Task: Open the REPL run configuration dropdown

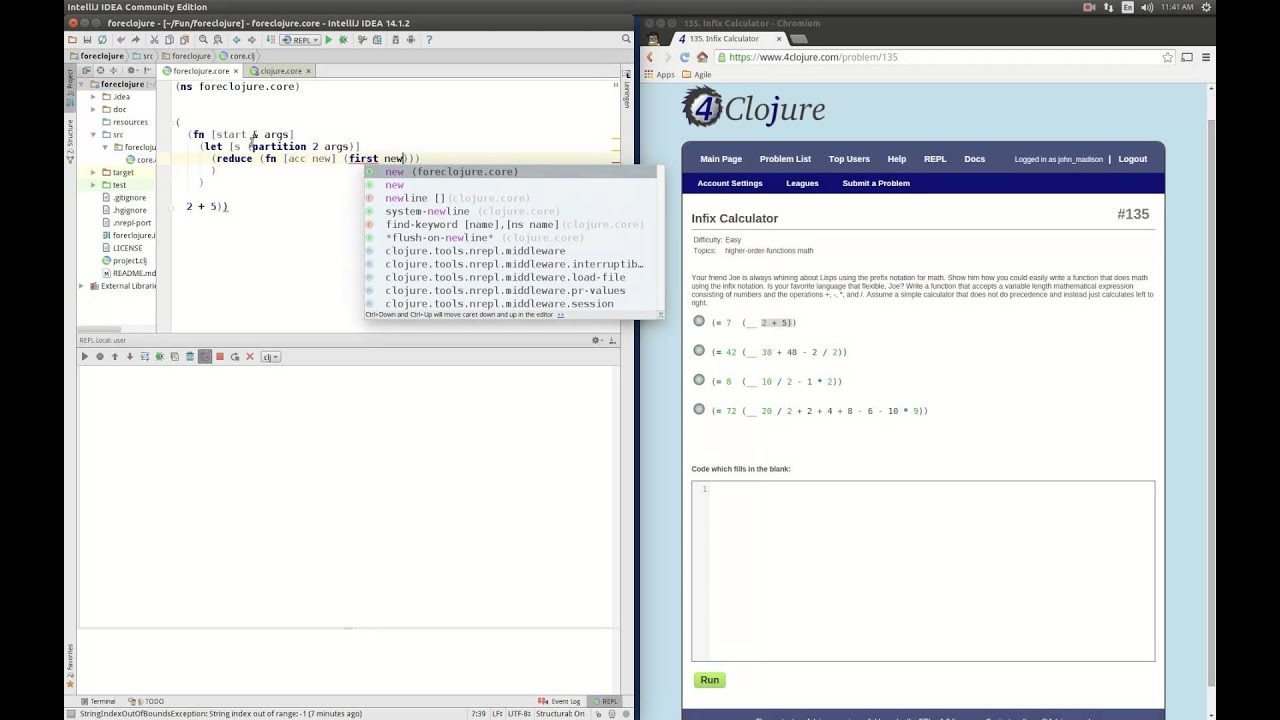Action: point(300,40)
